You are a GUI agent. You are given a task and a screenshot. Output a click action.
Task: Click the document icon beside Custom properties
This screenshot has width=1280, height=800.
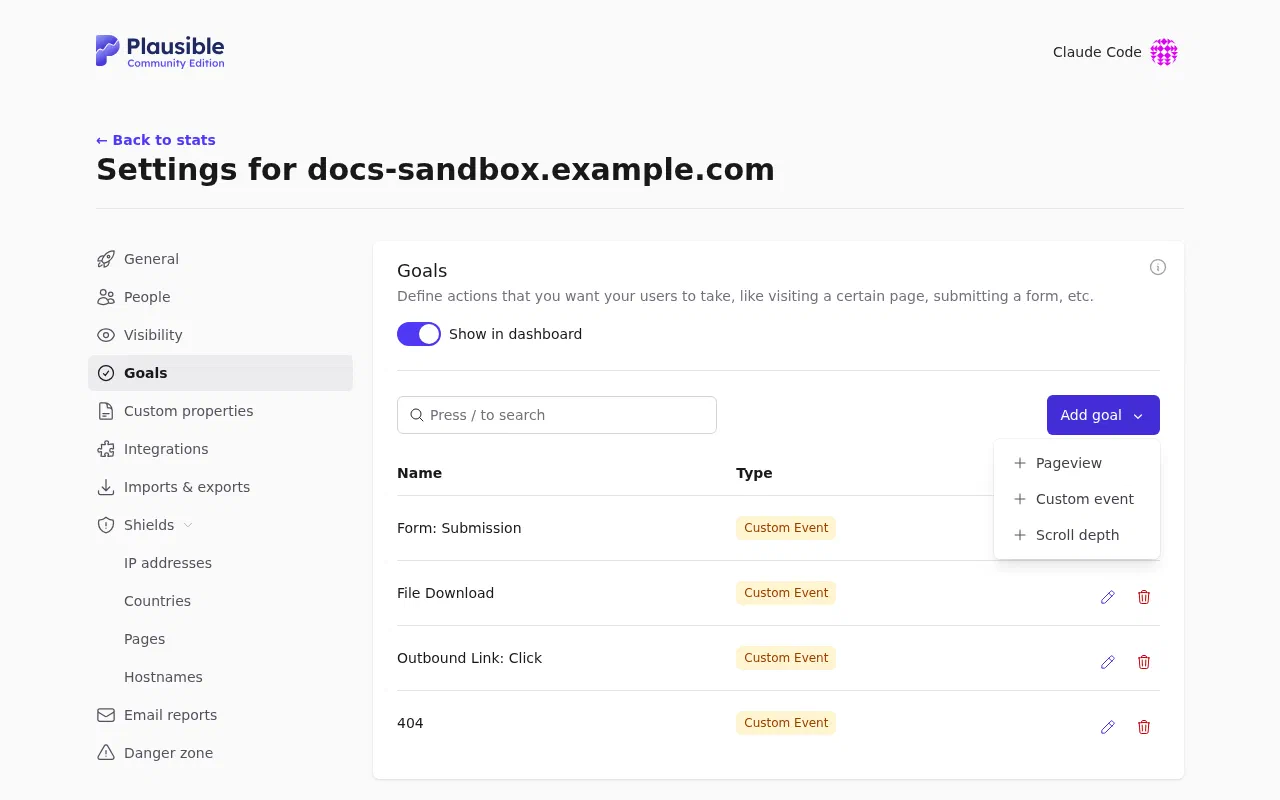(106, 411)
